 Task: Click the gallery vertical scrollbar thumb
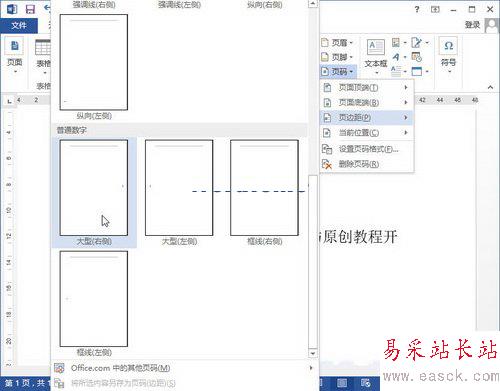313,262
